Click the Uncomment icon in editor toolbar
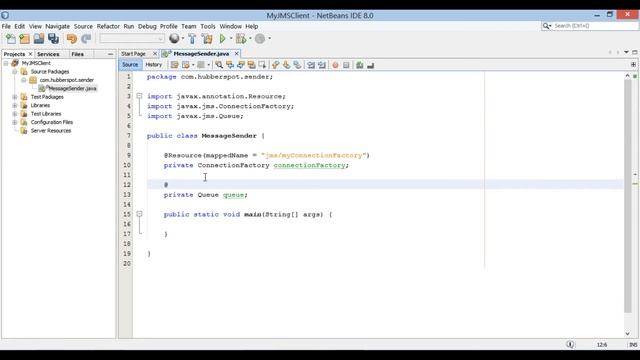 point(360,65)
